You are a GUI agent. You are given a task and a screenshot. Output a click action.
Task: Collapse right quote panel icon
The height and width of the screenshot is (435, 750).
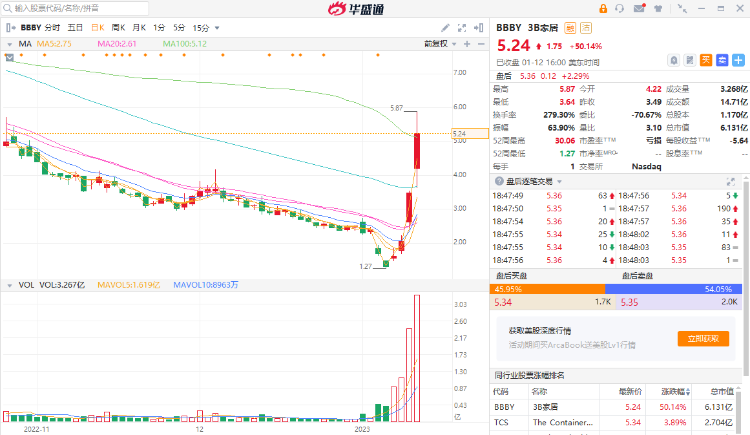[x=478, y=28]
